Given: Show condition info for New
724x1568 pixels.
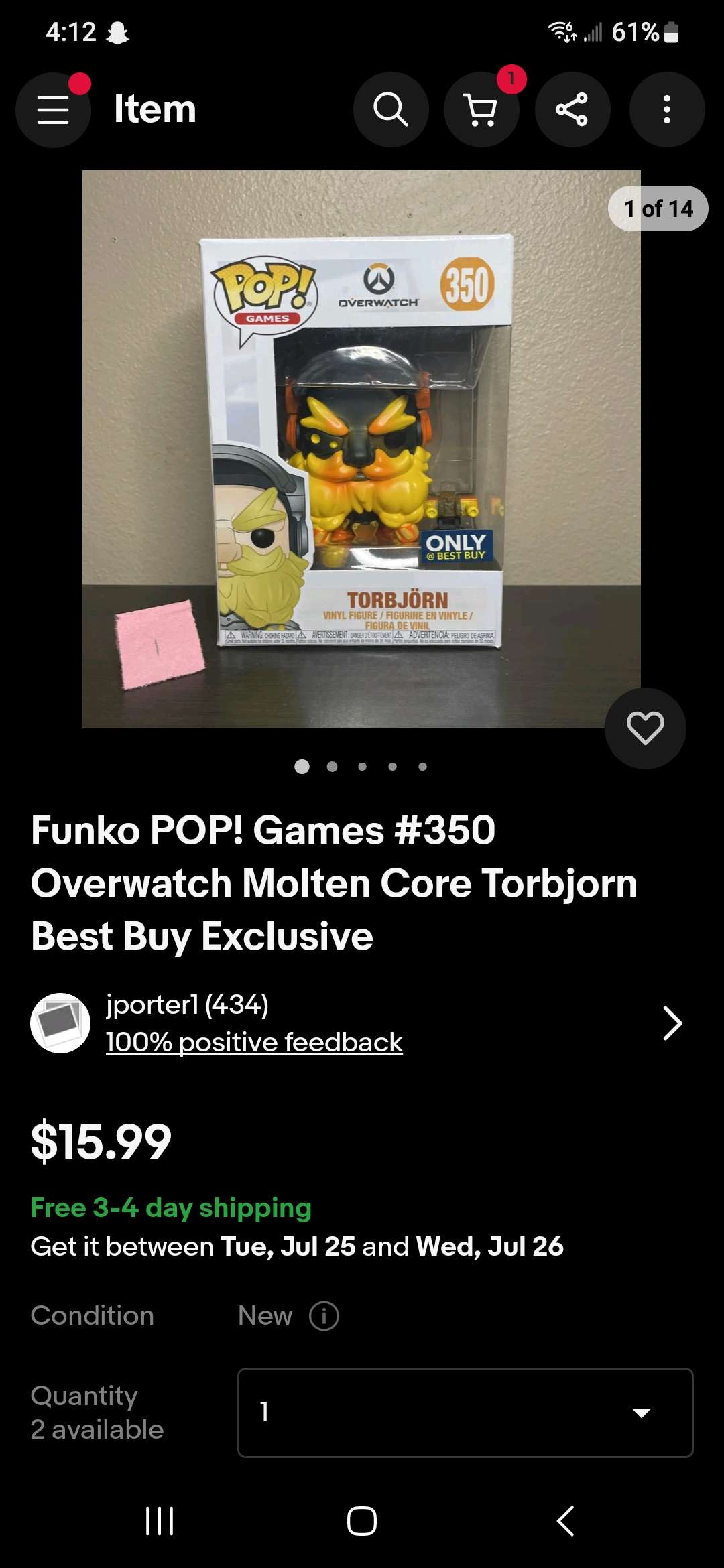Looking at the screenshot, I should tap(324, 1315).
